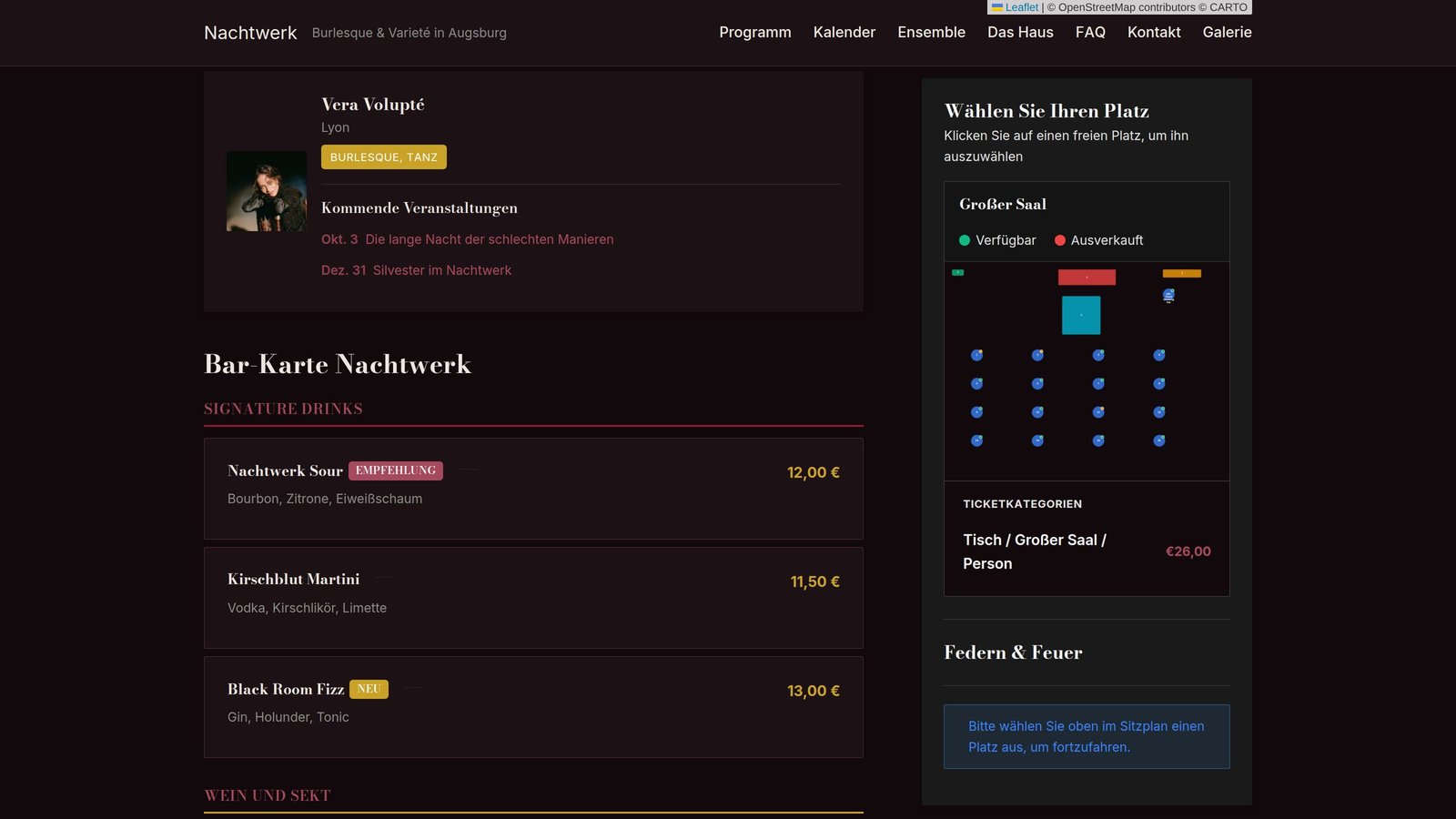The width and height of the screenshot is (1456, 819).
Task: Click the Nachtwerk site title
Action: 250,33
